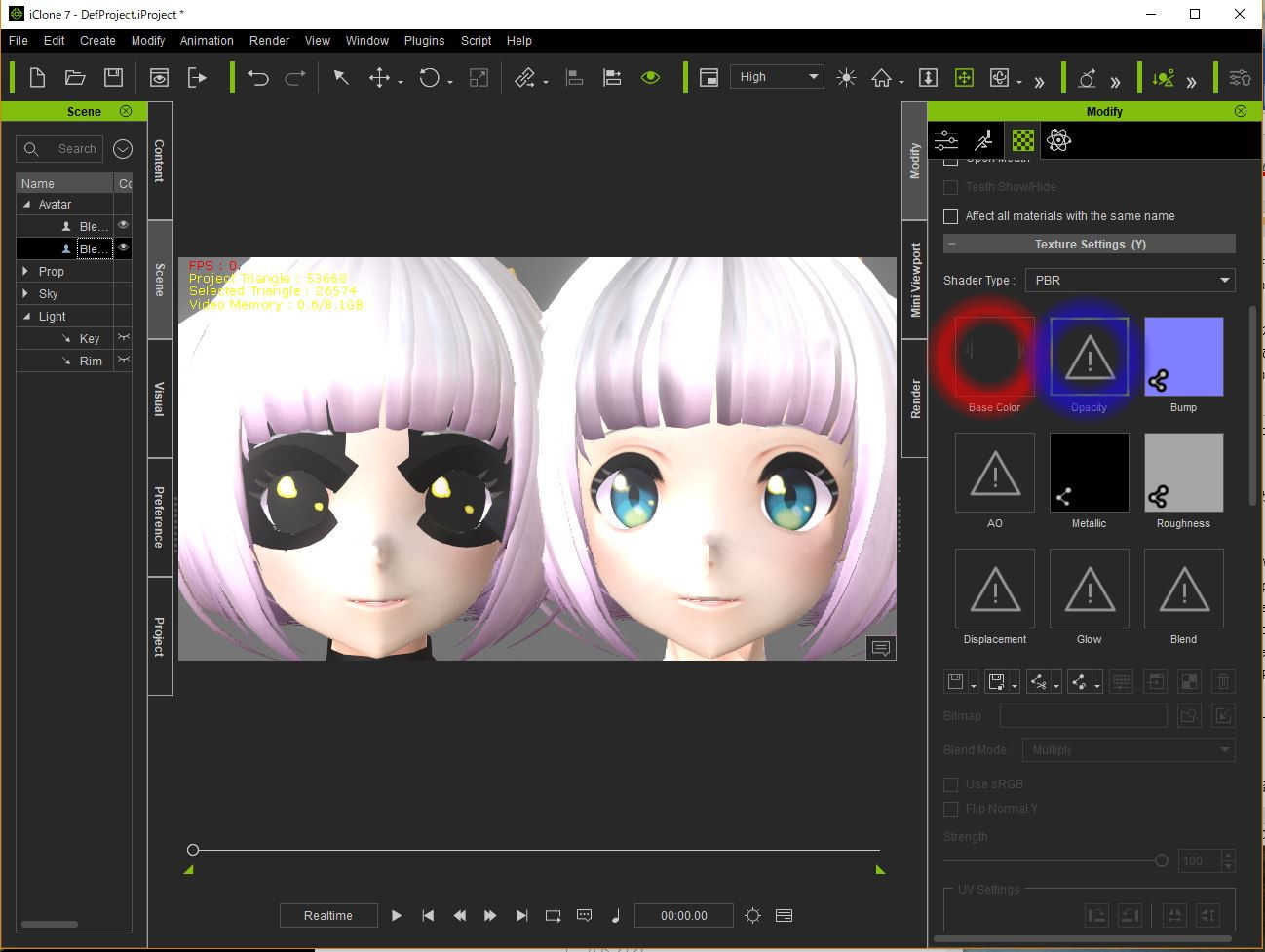Open the render quality High dropdown
The height and width of the screenshot is (952, 1265).
pos(777,77)
